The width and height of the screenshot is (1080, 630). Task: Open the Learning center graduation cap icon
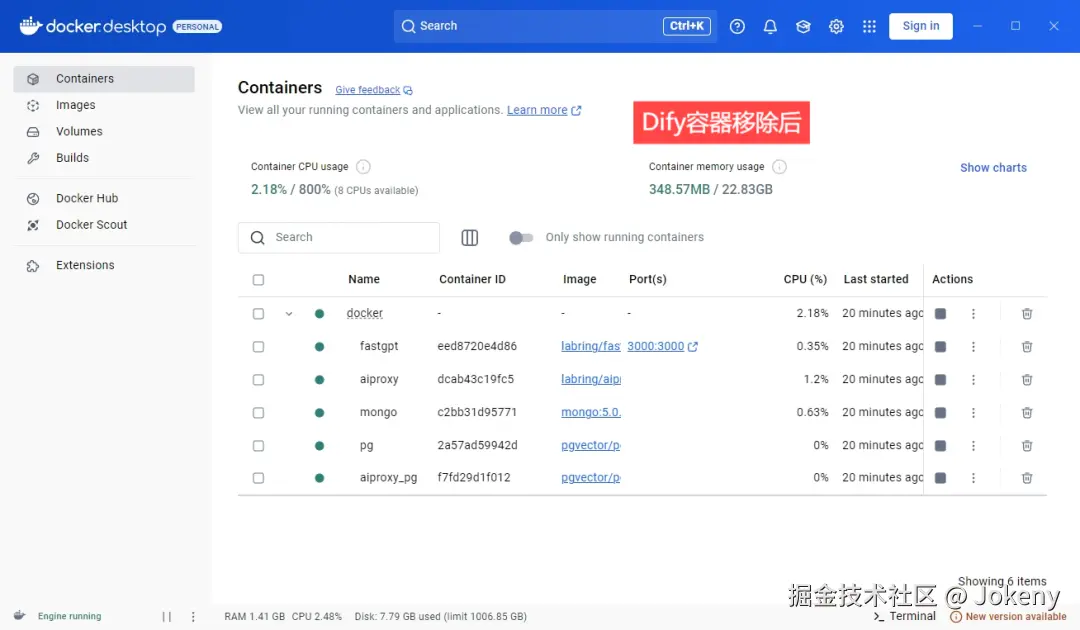click(803, 26)
